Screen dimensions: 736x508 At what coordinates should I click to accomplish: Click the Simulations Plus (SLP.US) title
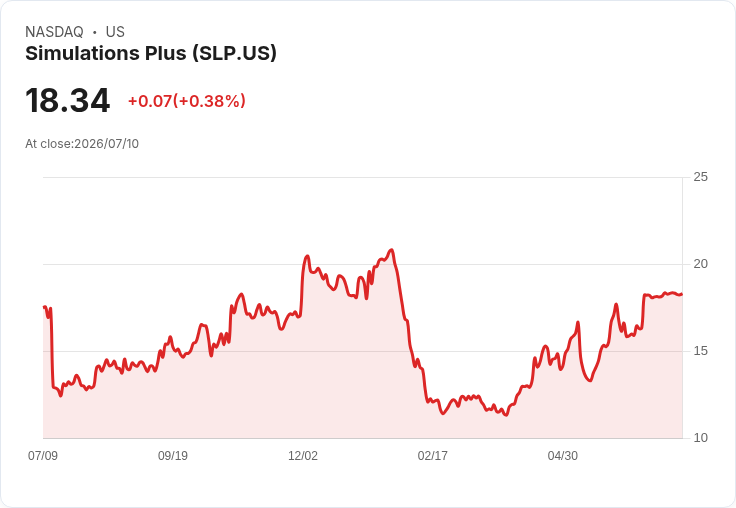pos(151,54)
